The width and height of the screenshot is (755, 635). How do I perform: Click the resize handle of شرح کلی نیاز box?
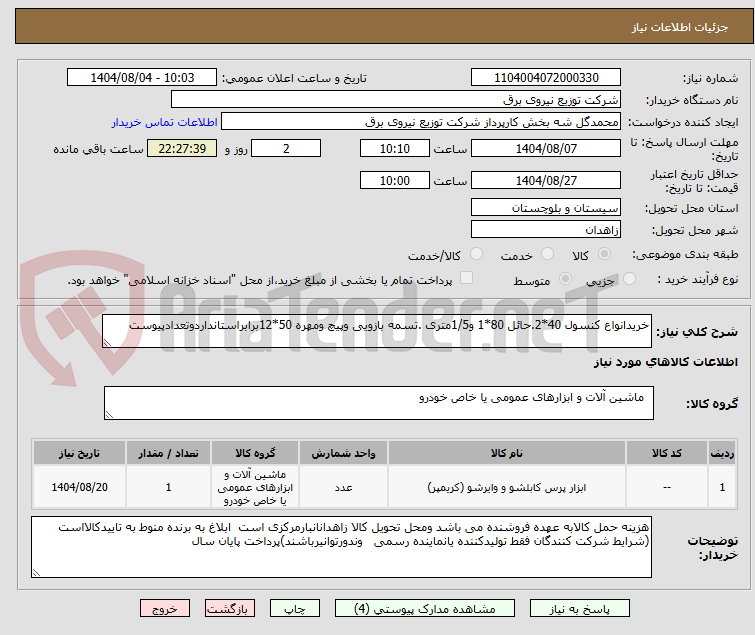coord(107,342)
